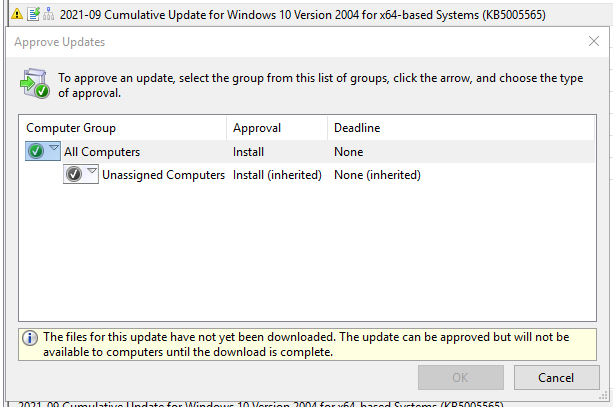The height and width of the screenshot is (407, 613).
Task: Click 'None' deadline cell for All Computers
Action: coord(349,152)
